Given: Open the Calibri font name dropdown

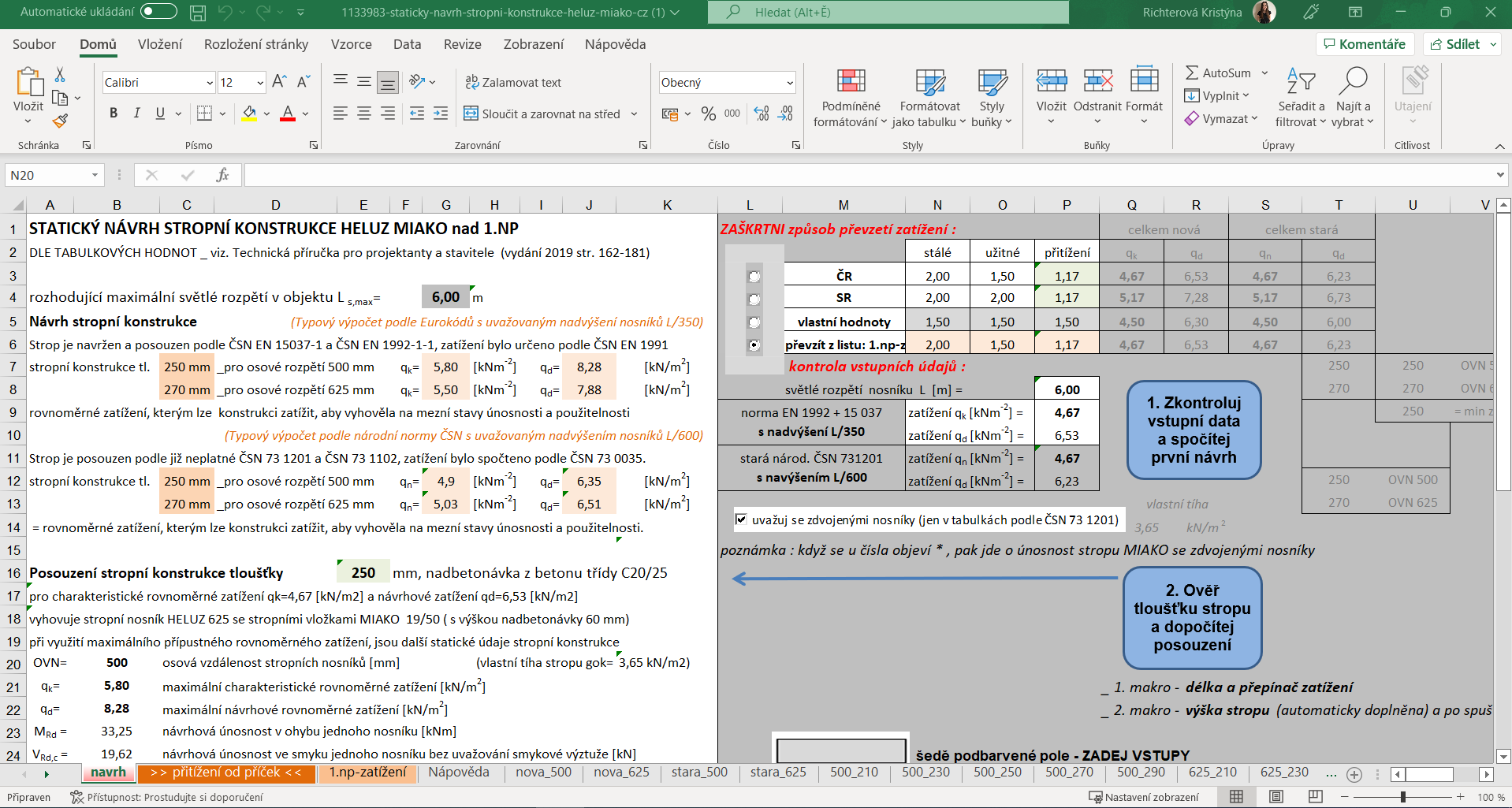Looking at the screenshot, I should point(210,83).
